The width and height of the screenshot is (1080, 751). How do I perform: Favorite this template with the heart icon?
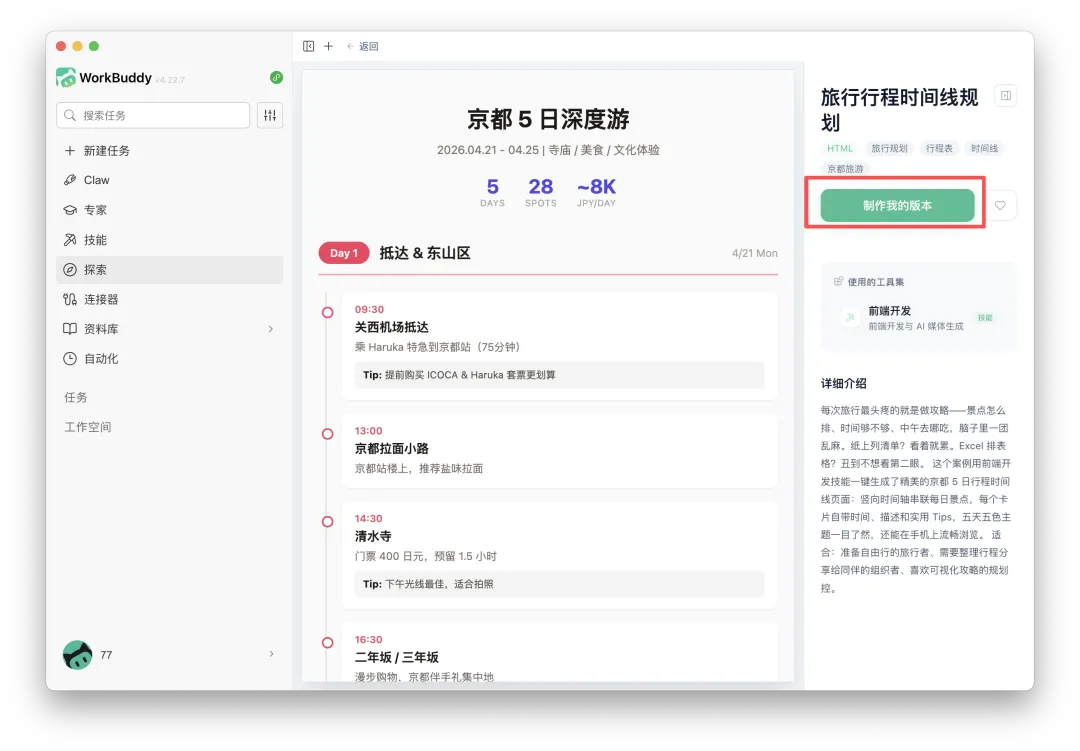tap(1000, 205)
